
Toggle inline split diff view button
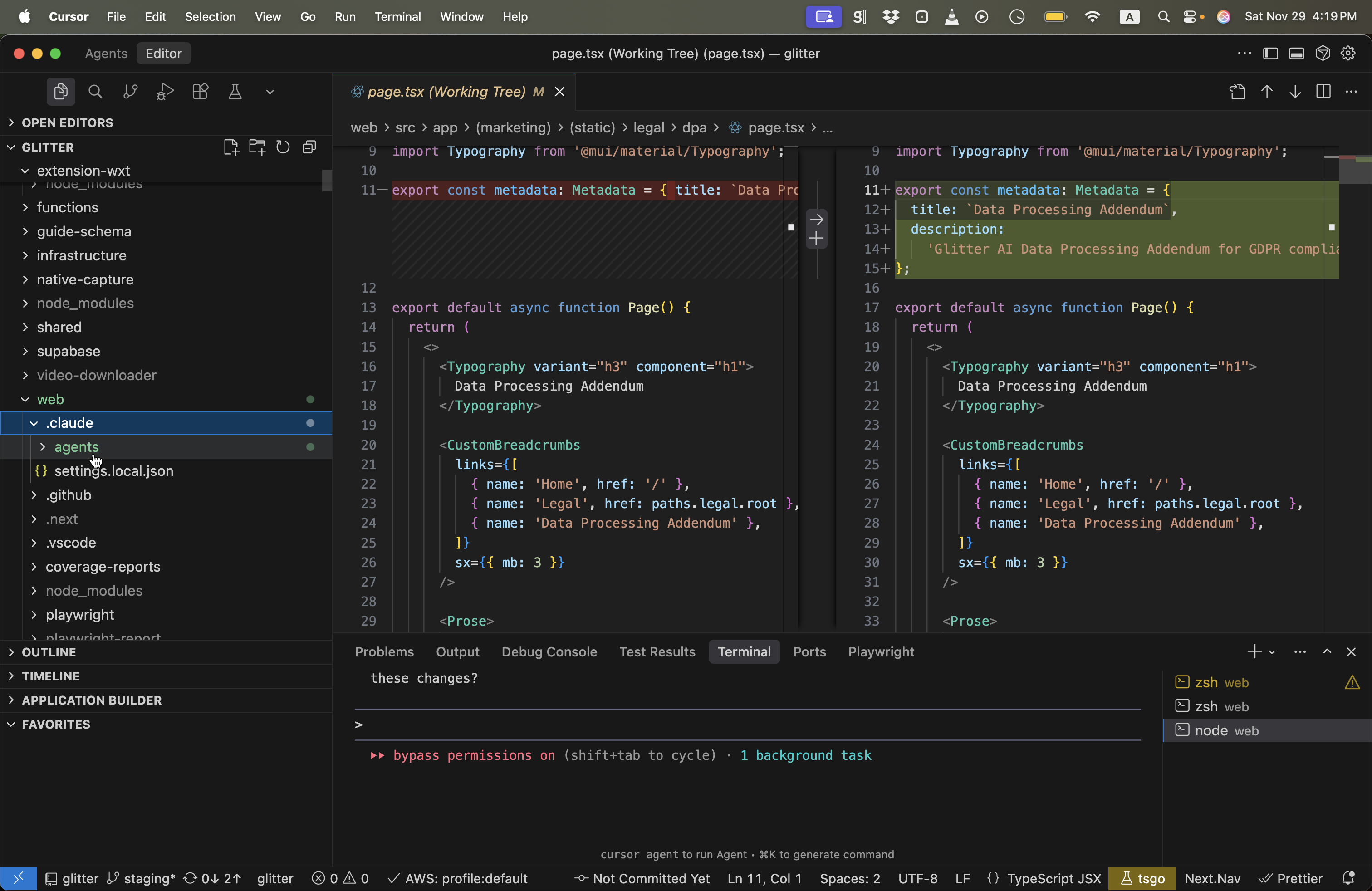[1323, 92]
